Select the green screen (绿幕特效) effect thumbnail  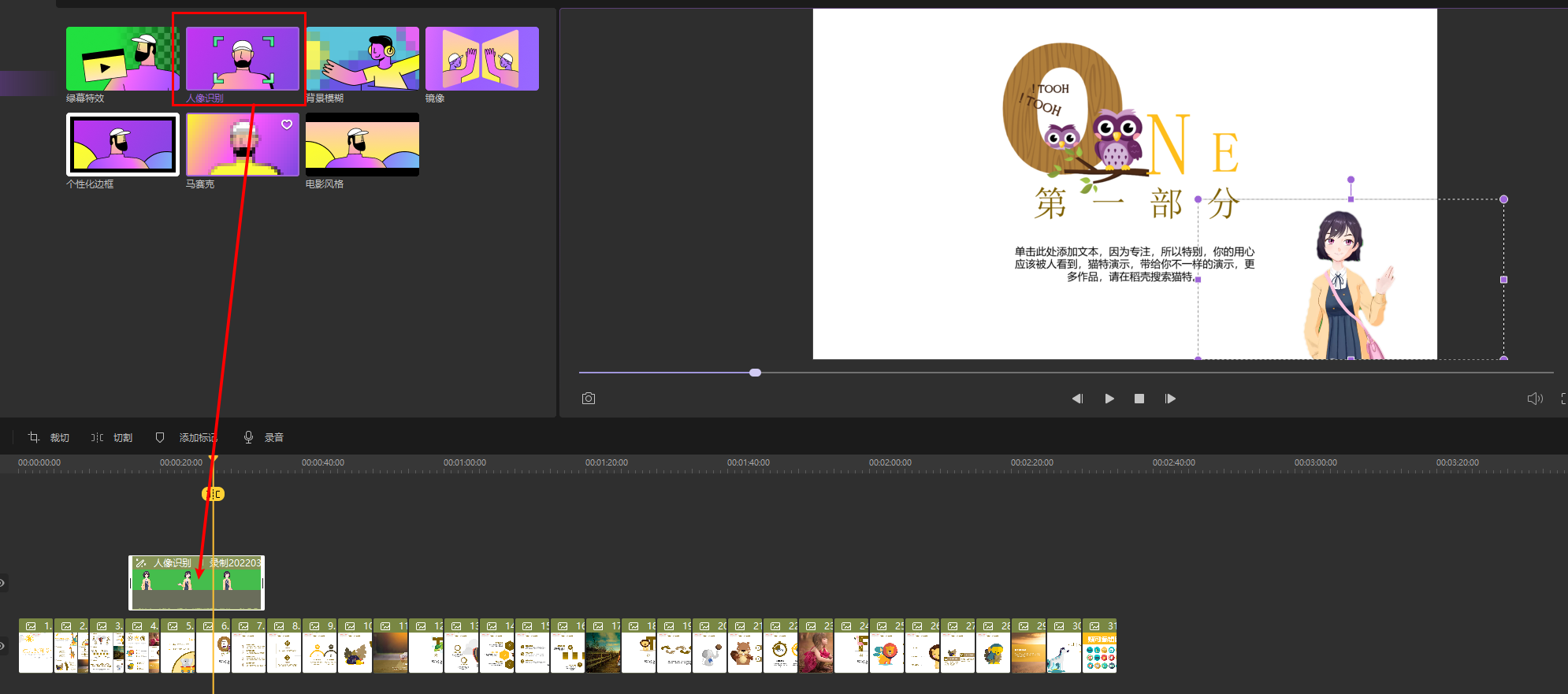point(122,59)
